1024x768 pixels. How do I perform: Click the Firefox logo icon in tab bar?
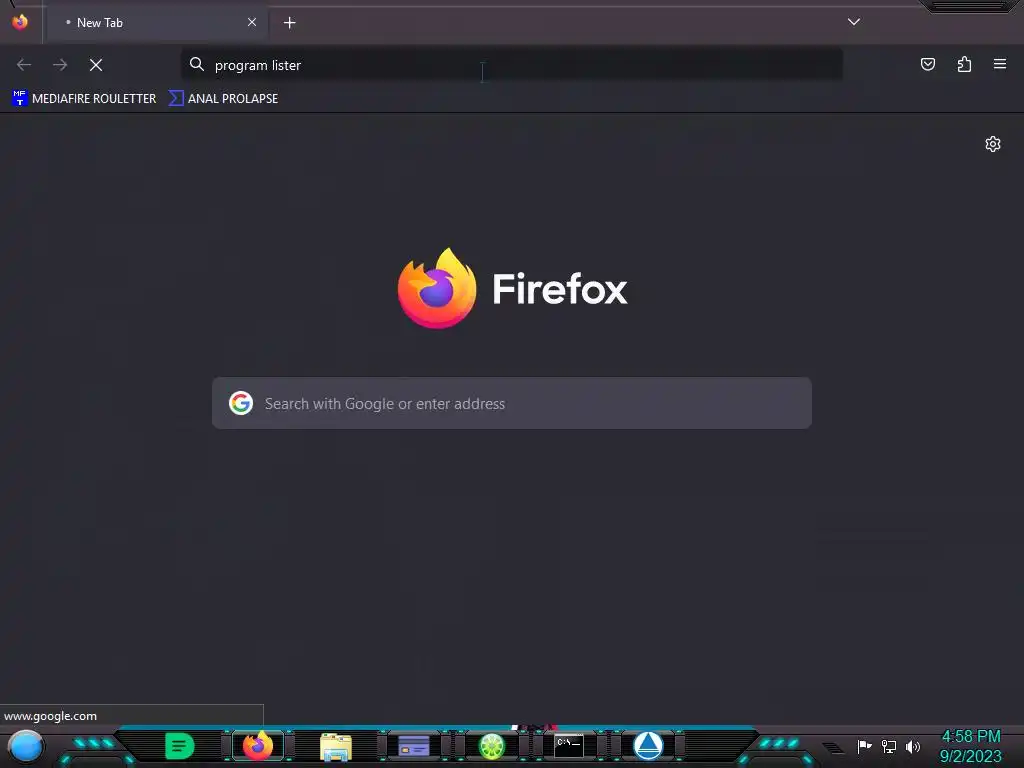pyautogui.click(x=20, y=22)
